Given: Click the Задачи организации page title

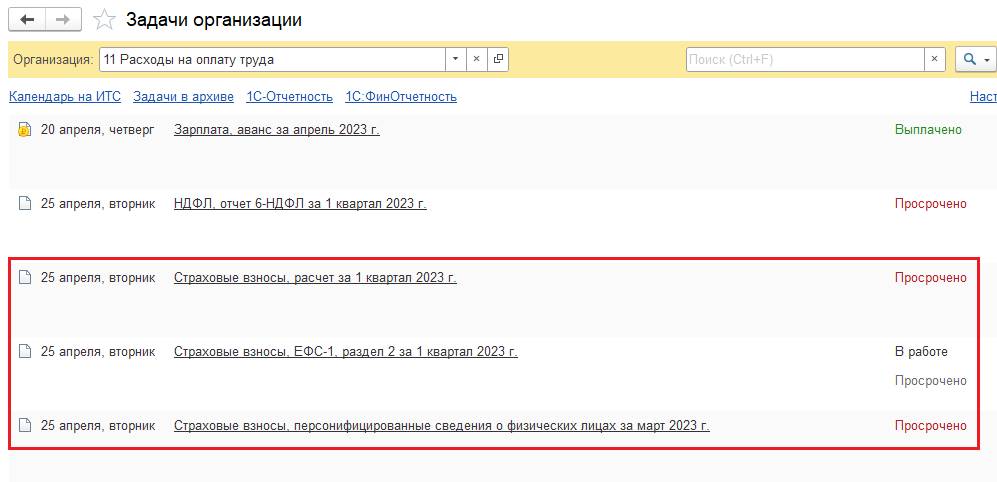Looking at the screenshot, I should point(214,20).
